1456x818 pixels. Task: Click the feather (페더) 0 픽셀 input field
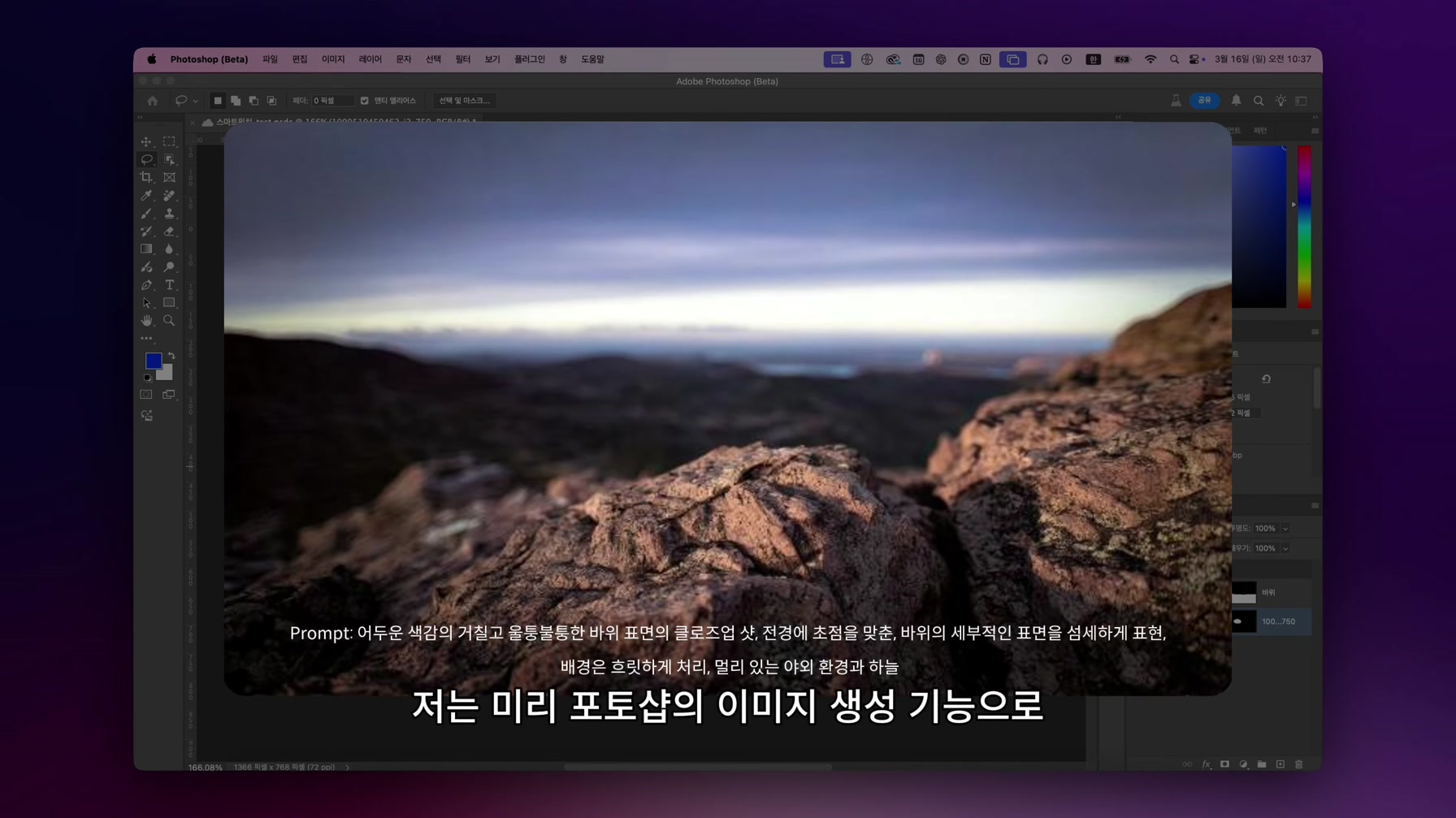pos(332,101)
